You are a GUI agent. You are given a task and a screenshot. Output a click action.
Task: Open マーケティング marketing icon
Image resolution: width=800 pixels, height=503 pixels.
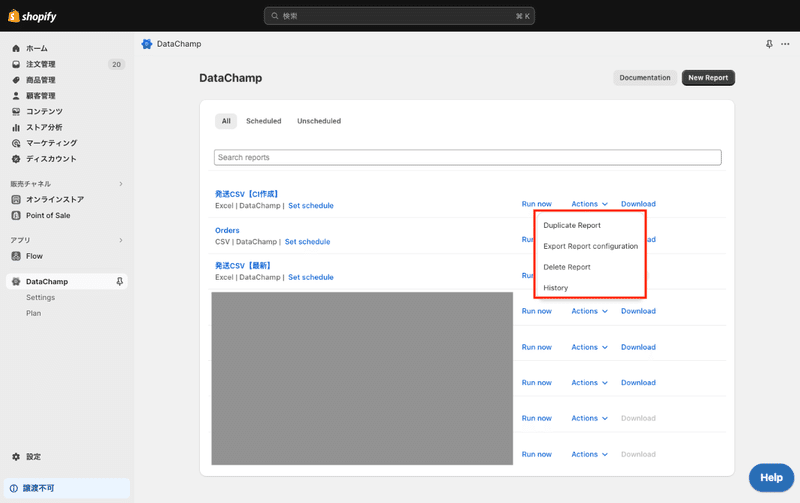point(16,143)
